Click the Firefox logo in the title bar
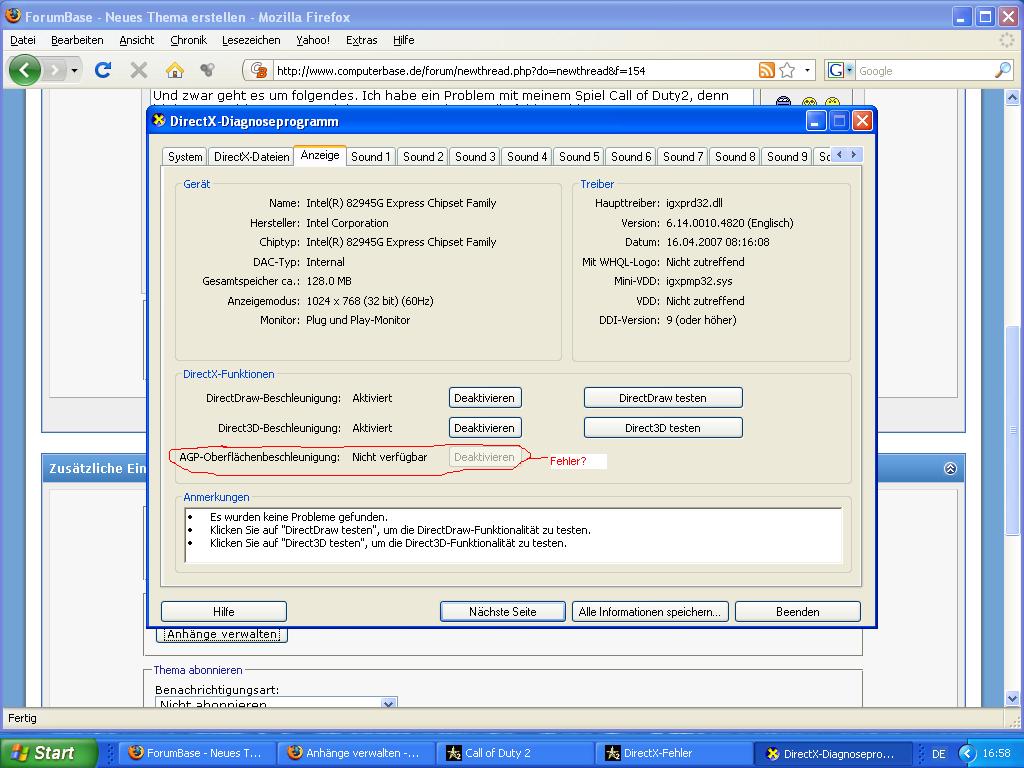 (x=13, y=15)
